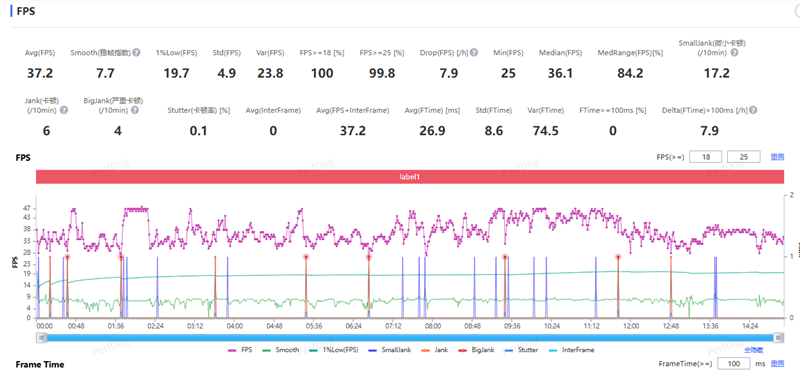Open BigJank (/10min) help icon

click(x=135, y=110)
